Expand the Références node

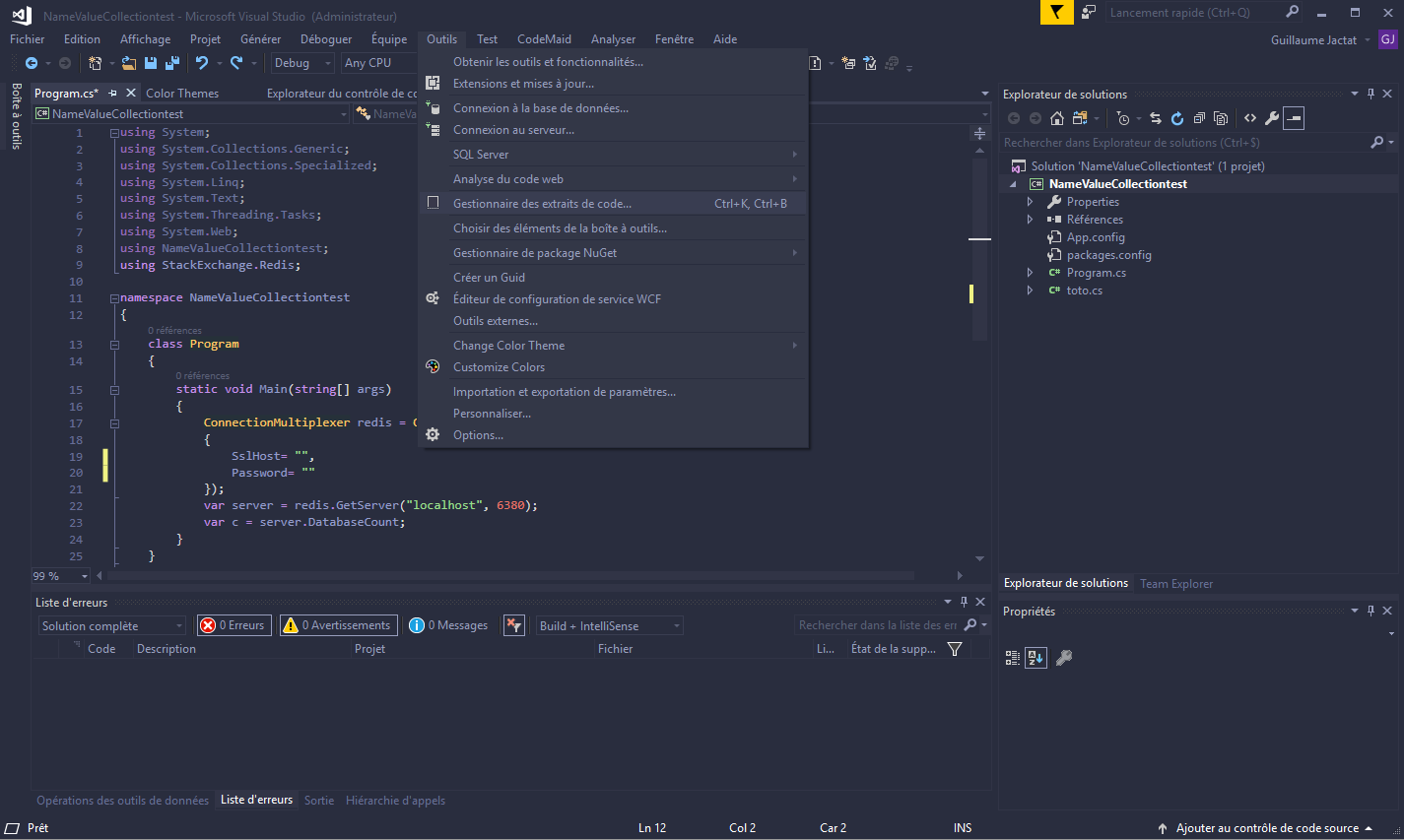[x=1031, y=220]
